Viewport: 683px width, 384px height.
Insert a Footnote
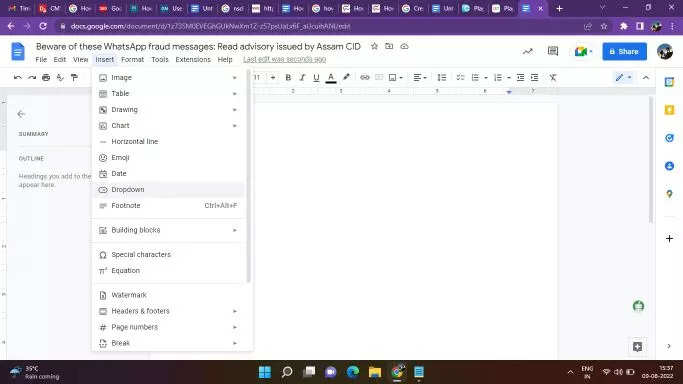point(169,205)
